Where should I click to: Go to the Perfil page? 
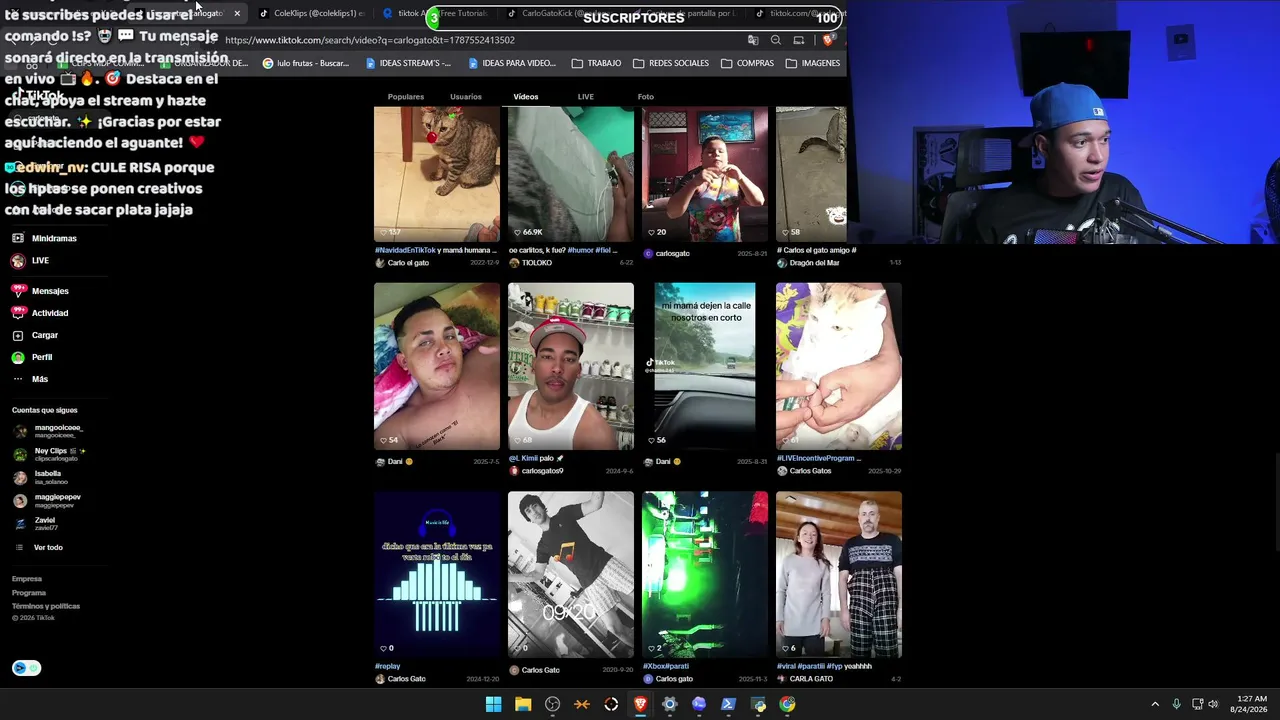click(32, 357)
